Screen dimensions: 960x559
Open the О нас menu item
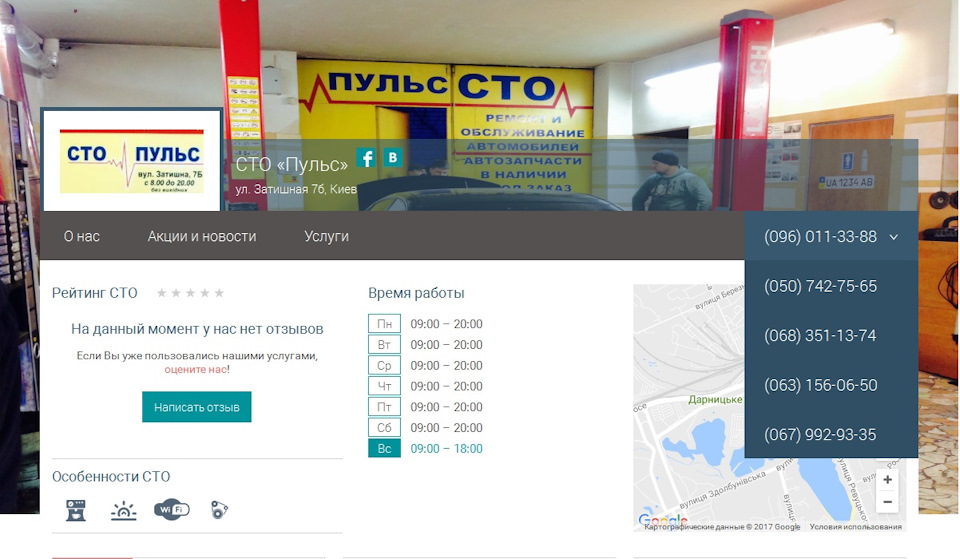(x=82, y=236)
